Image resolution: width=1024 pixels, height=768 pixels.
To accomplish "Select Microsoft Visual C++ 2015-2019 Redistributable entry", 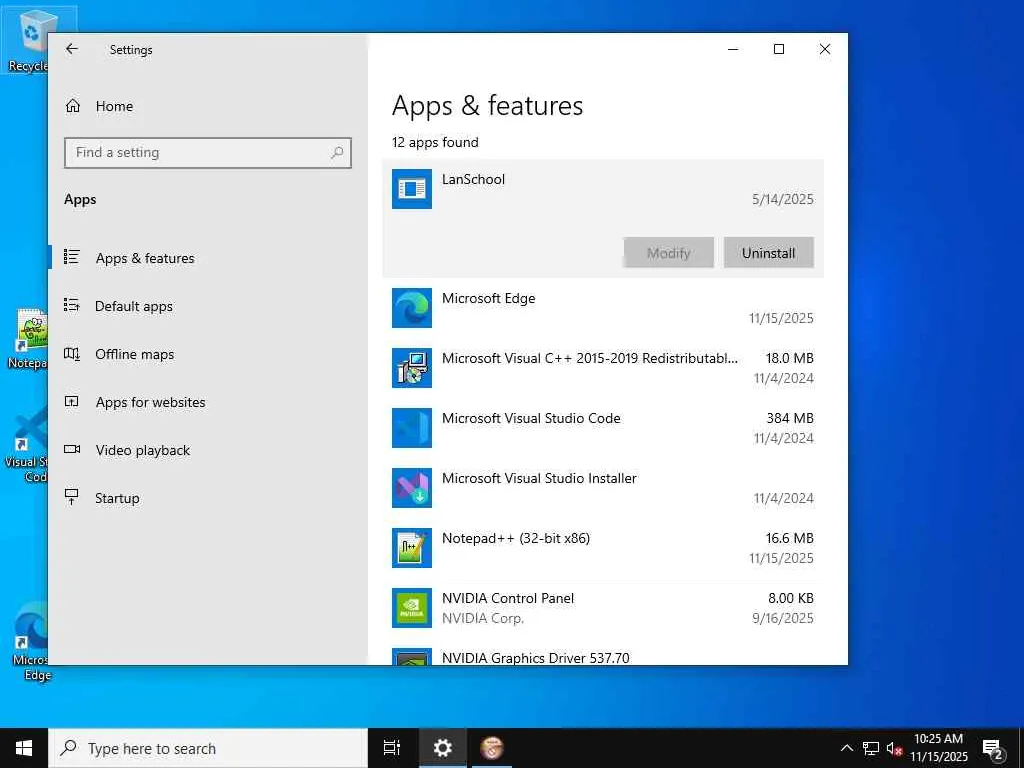I will (603, 368).
